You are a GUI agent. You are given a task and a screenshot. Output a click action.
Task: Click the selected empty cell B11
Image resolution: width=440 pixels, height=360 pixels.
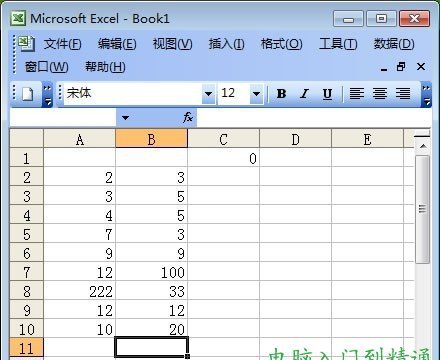[151, 347]
